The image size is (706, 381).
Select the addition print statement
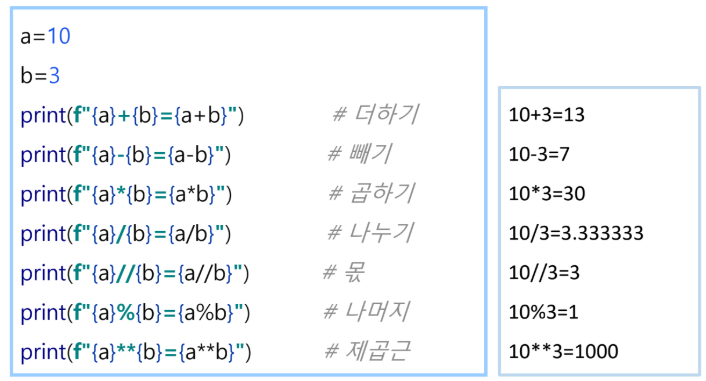pos(132,115)
